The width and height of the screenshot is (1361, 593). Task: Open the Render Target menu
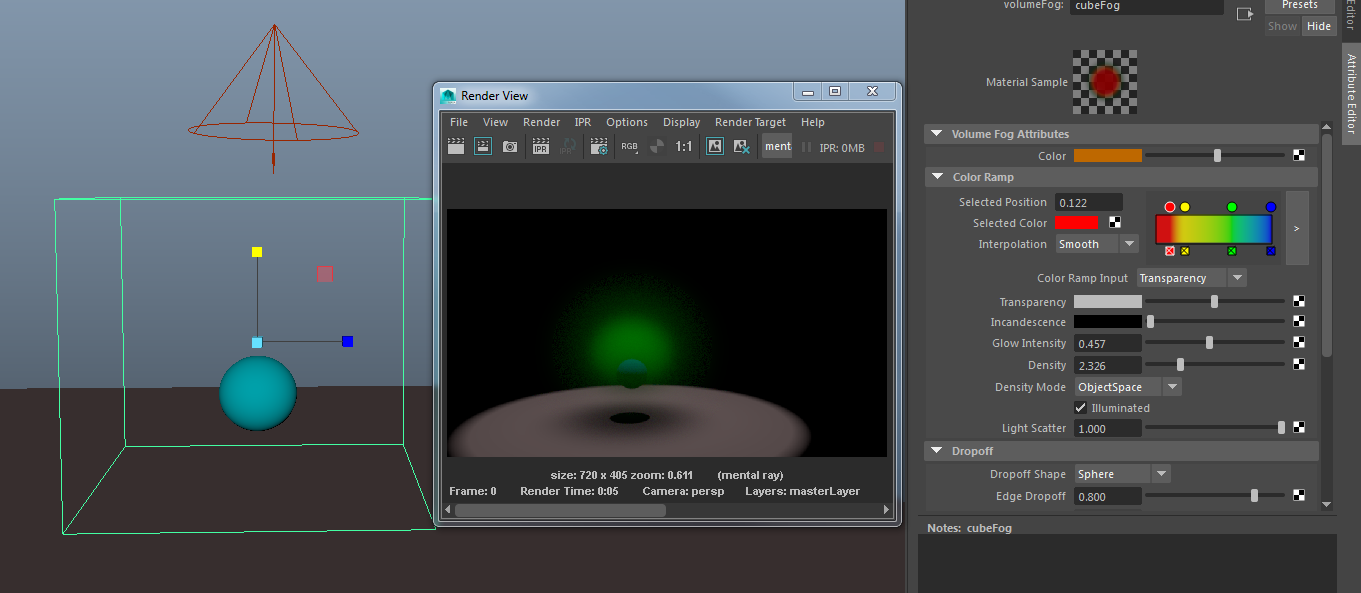750,122
